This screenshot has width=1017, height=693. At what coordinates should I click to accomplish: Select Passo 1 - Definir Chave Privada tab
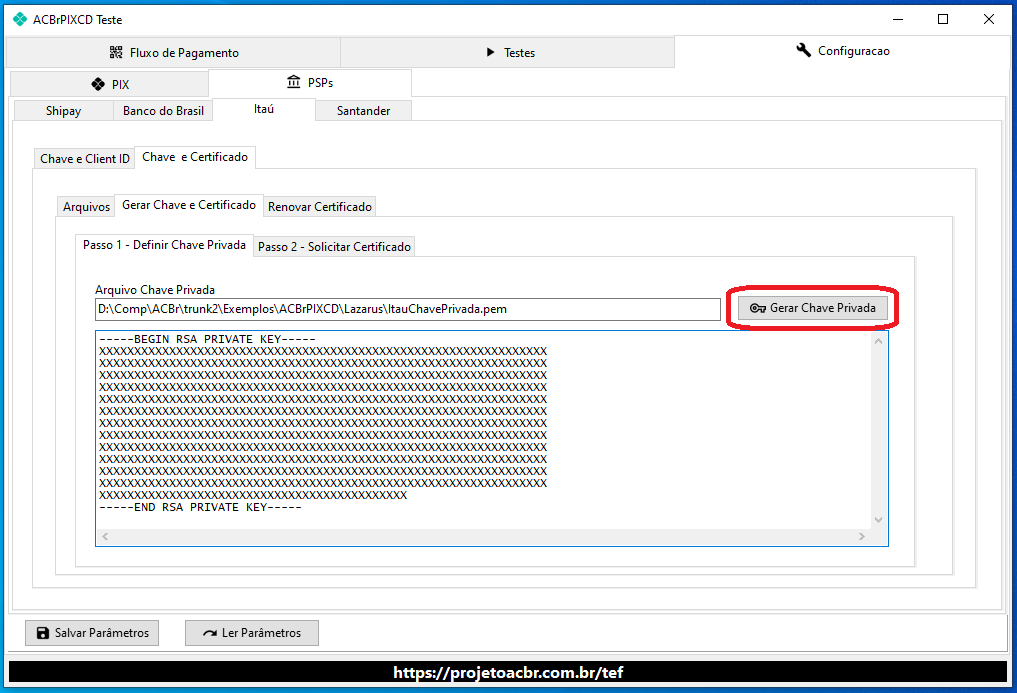[164, 245]
